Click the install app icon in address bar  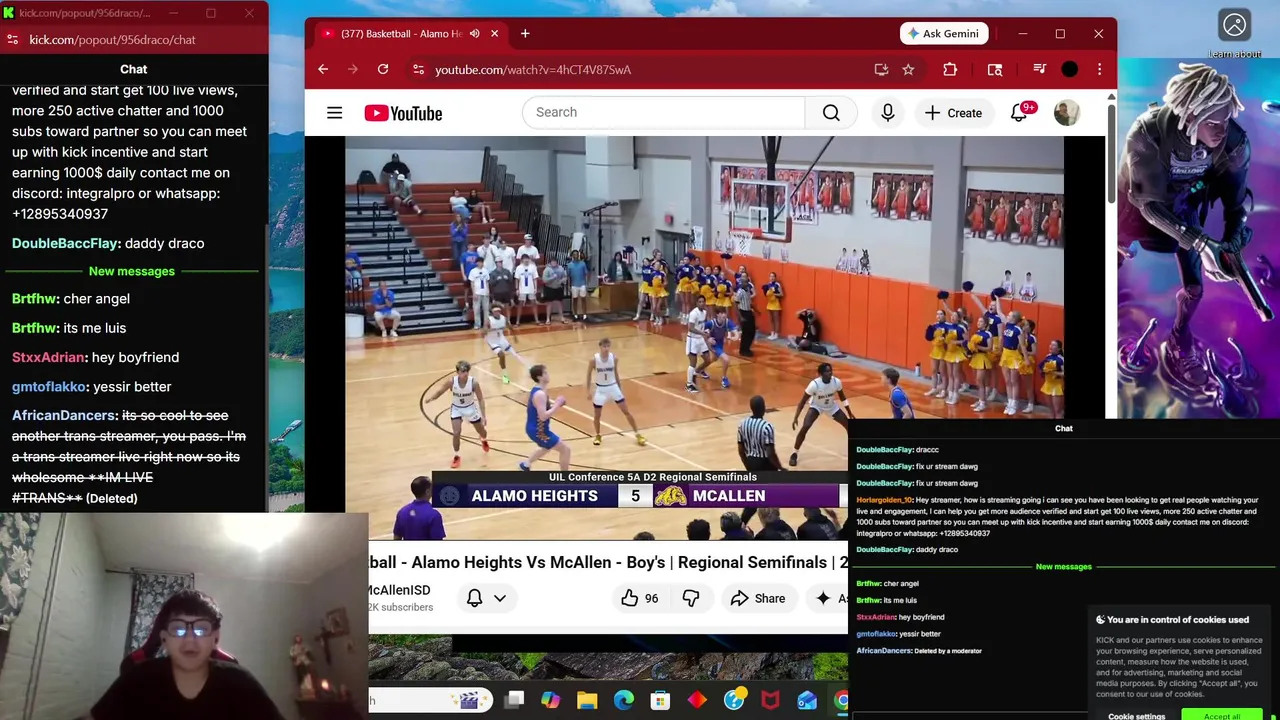click(881, 69)
